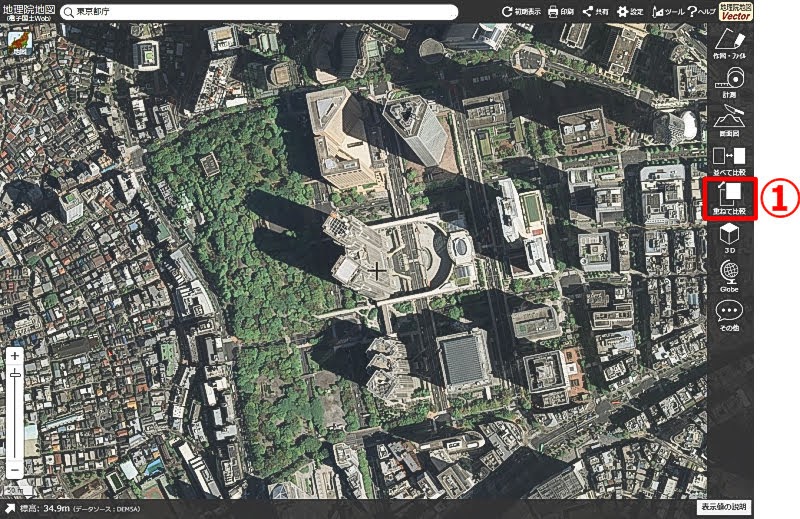Open the 地図 map layer selector
Viewport: 800px width, 519px height.
20,42
